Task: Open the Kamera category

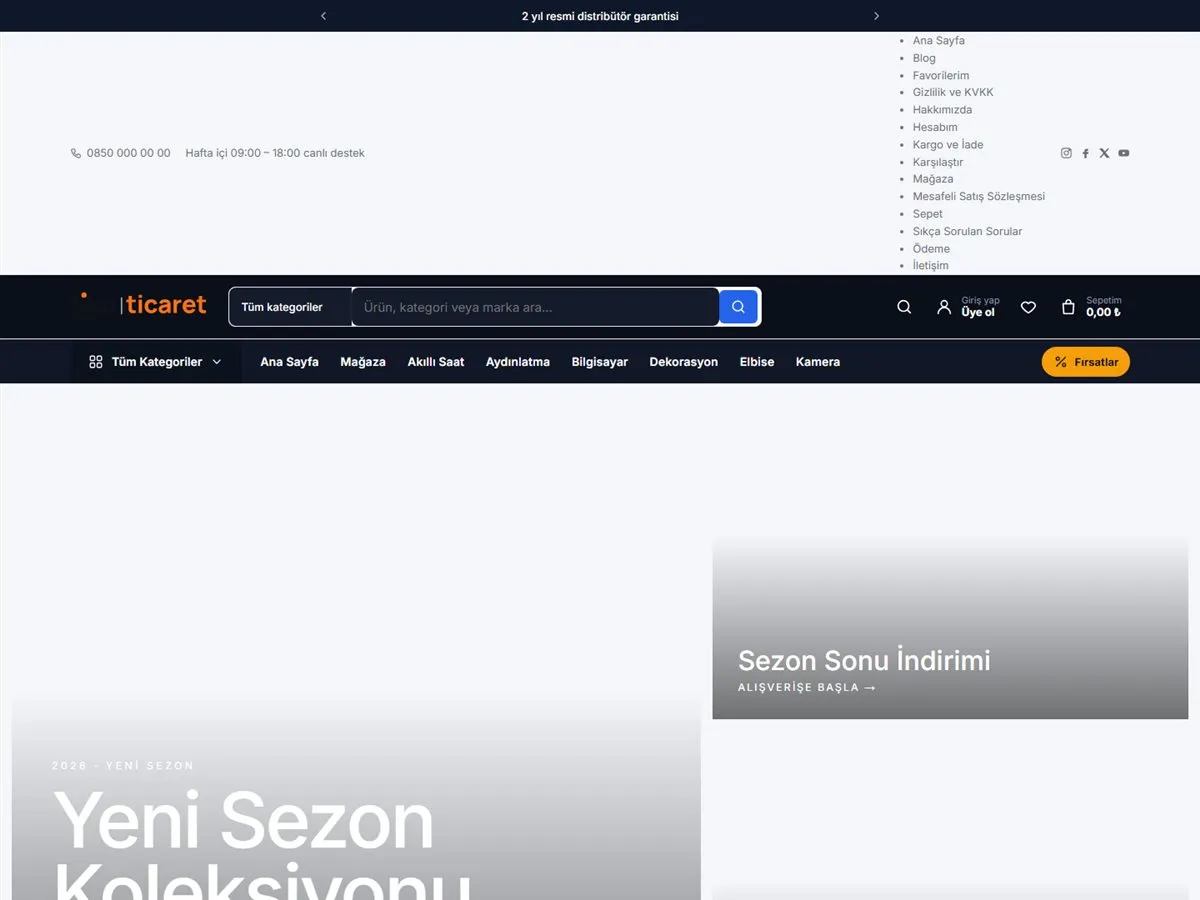Action: 818,362
